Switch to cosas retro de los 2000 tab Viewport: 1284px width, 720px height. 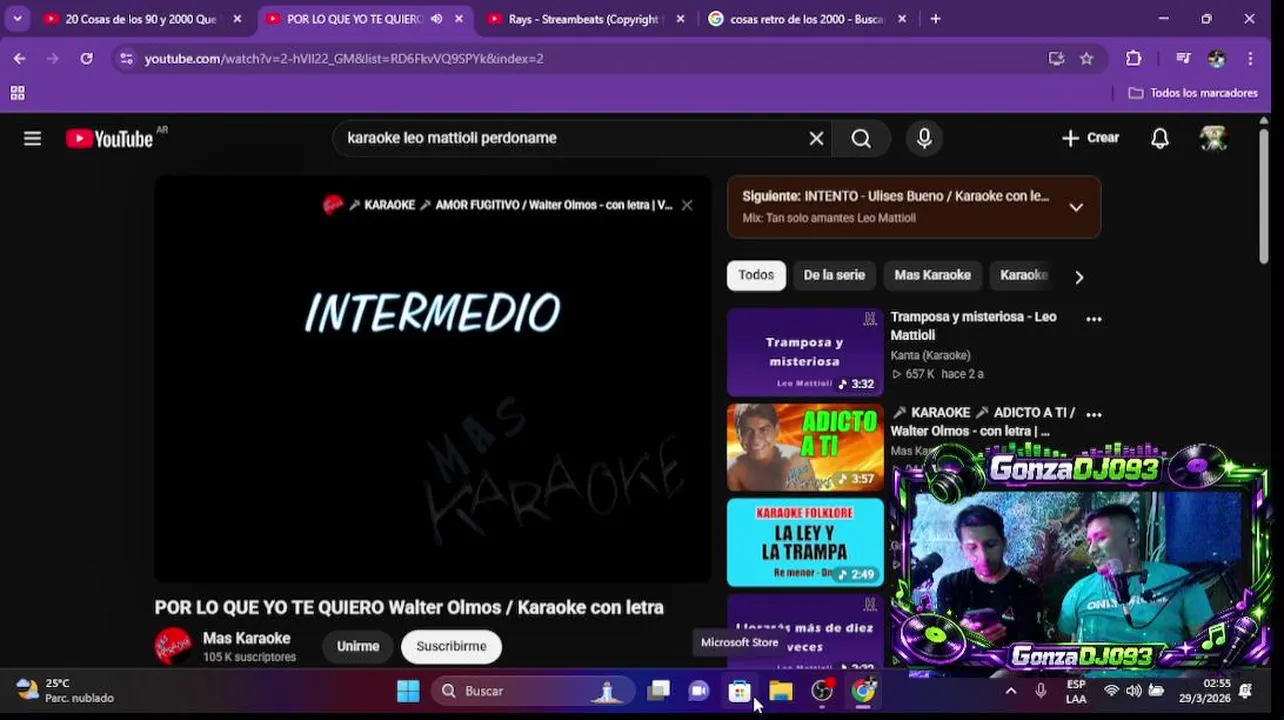(808, 19)
